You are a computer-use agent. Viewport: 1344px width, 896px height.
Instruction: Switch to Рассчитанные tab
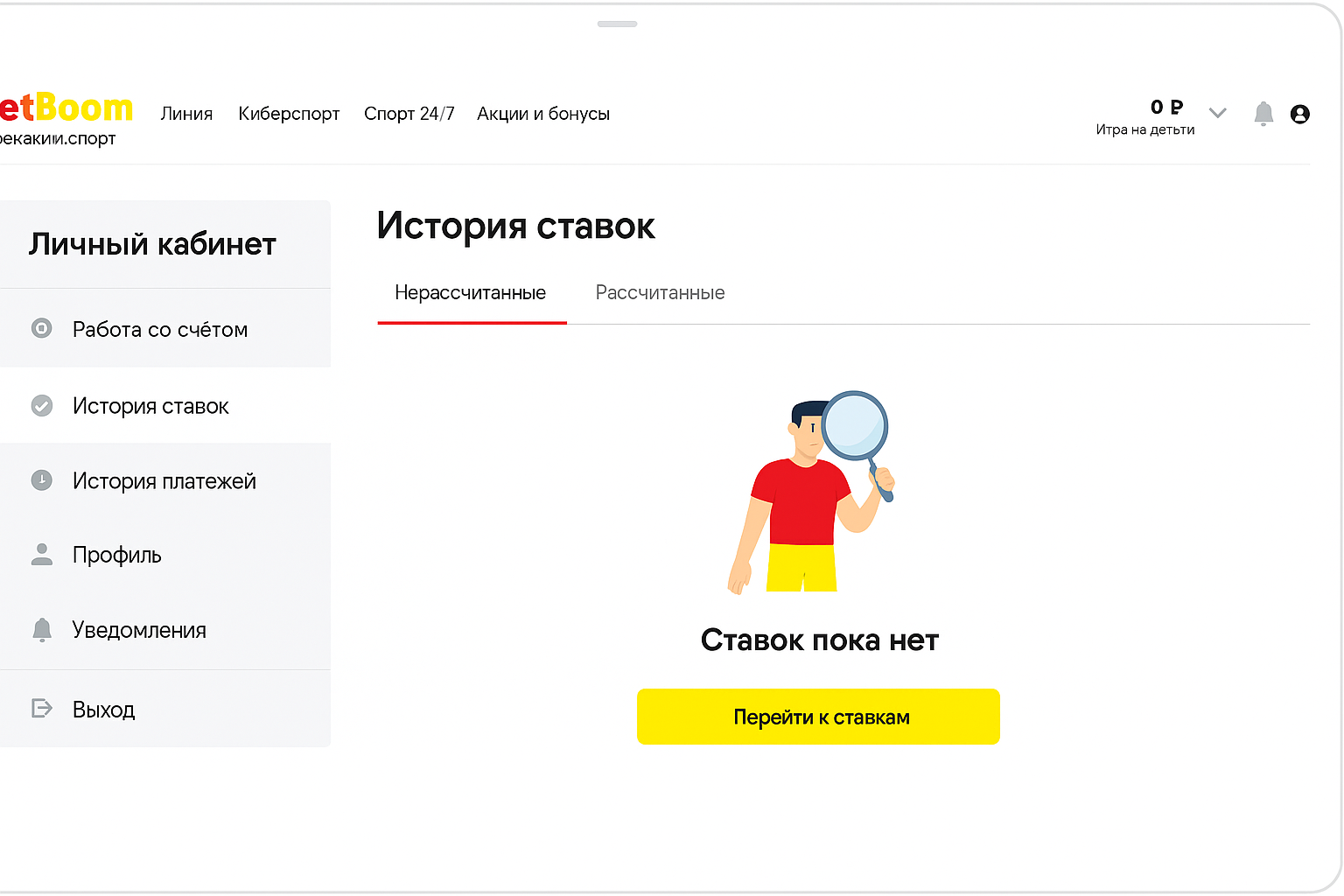(x=660, y=293)
